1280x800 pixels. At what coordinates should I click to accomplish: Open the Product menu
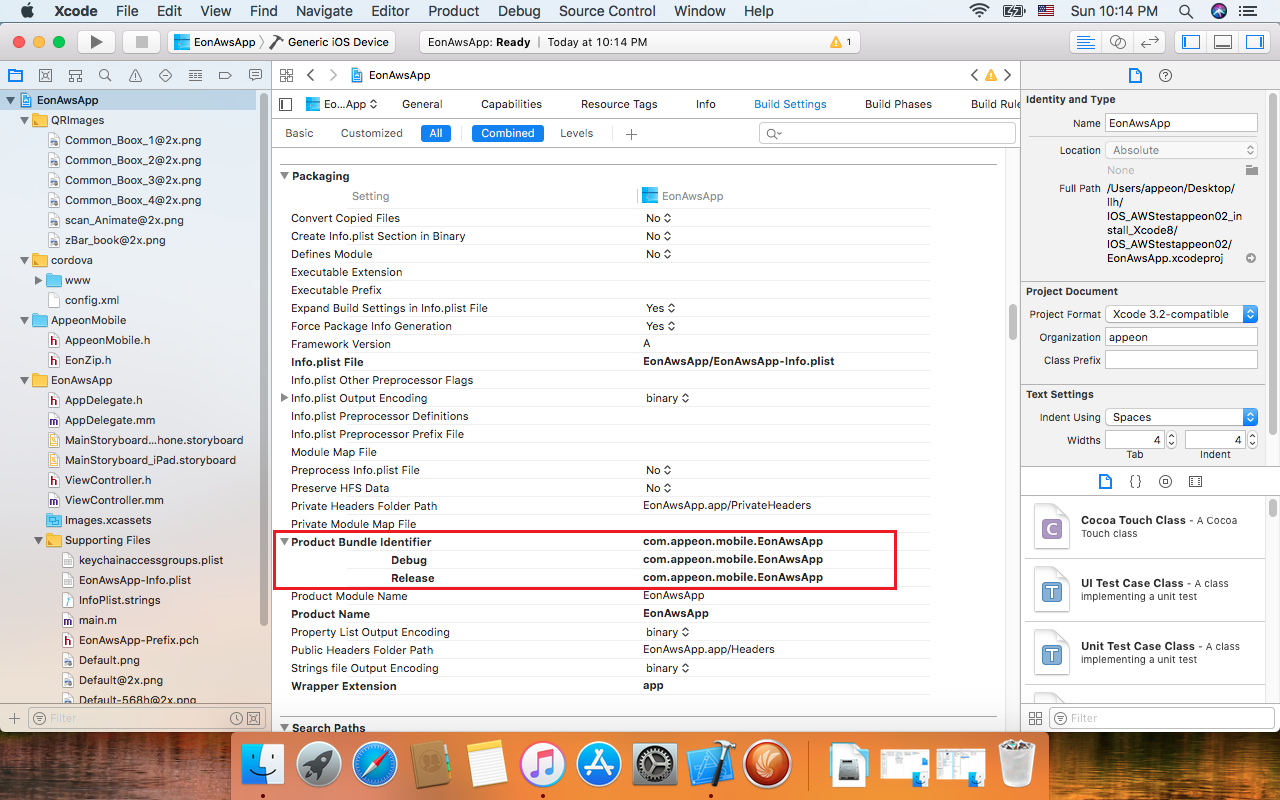[454, 11]
